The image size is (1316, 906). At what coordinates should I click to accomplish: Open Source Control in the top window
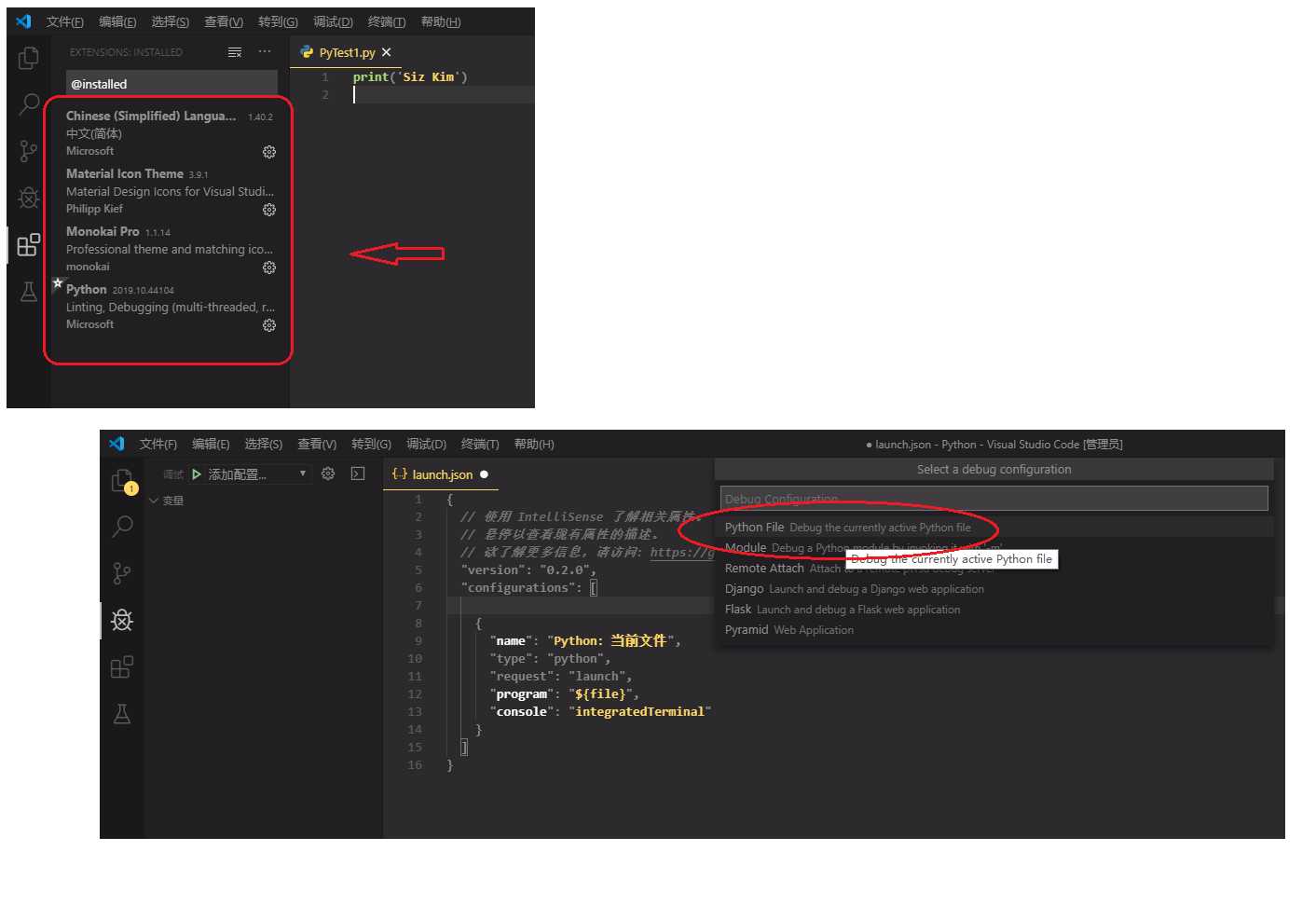pos(29,151)
